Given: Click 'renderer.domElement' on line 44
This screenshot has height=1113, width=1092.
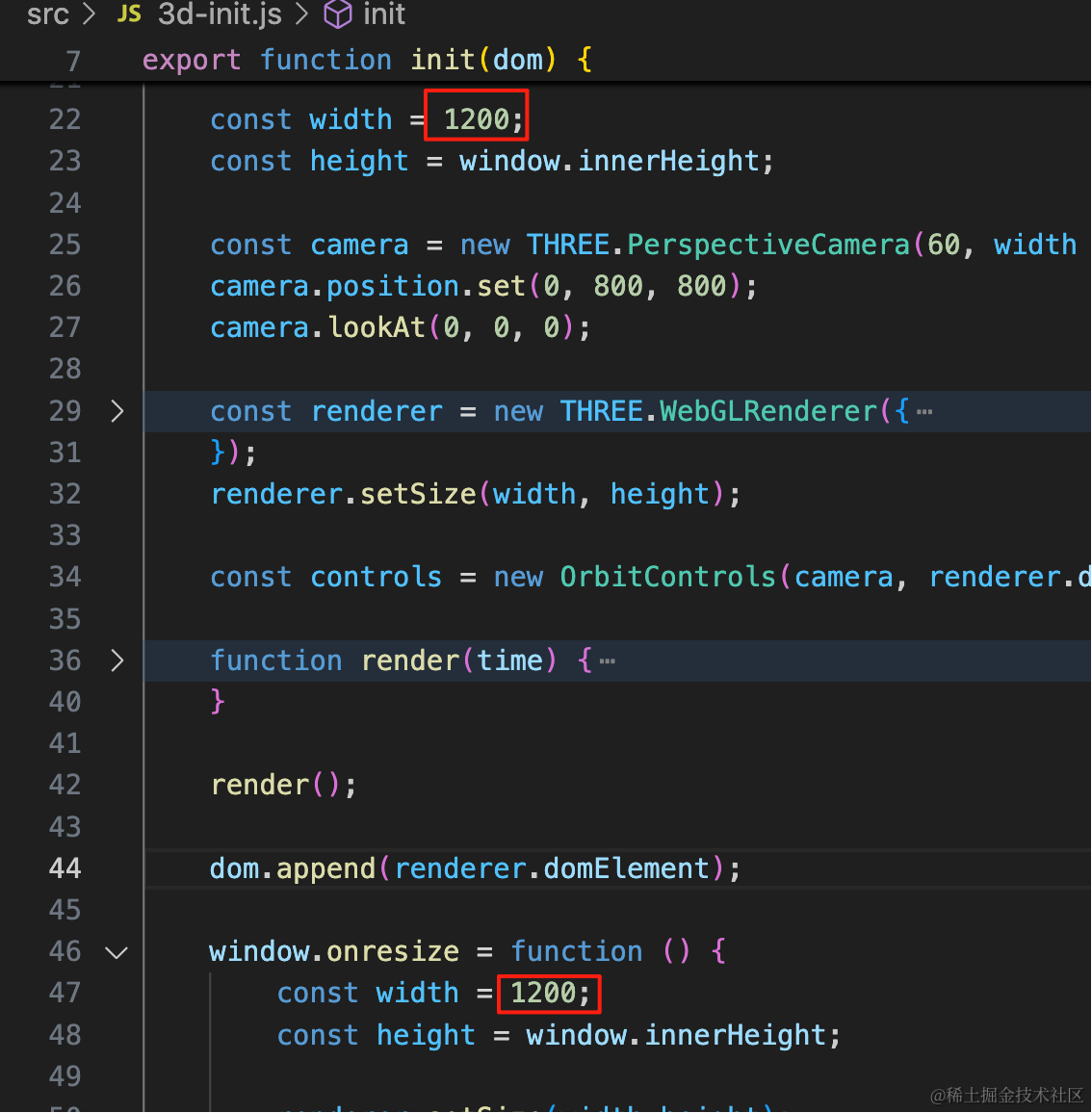Looking at the screenshot, I should click(x=552, y=868).
